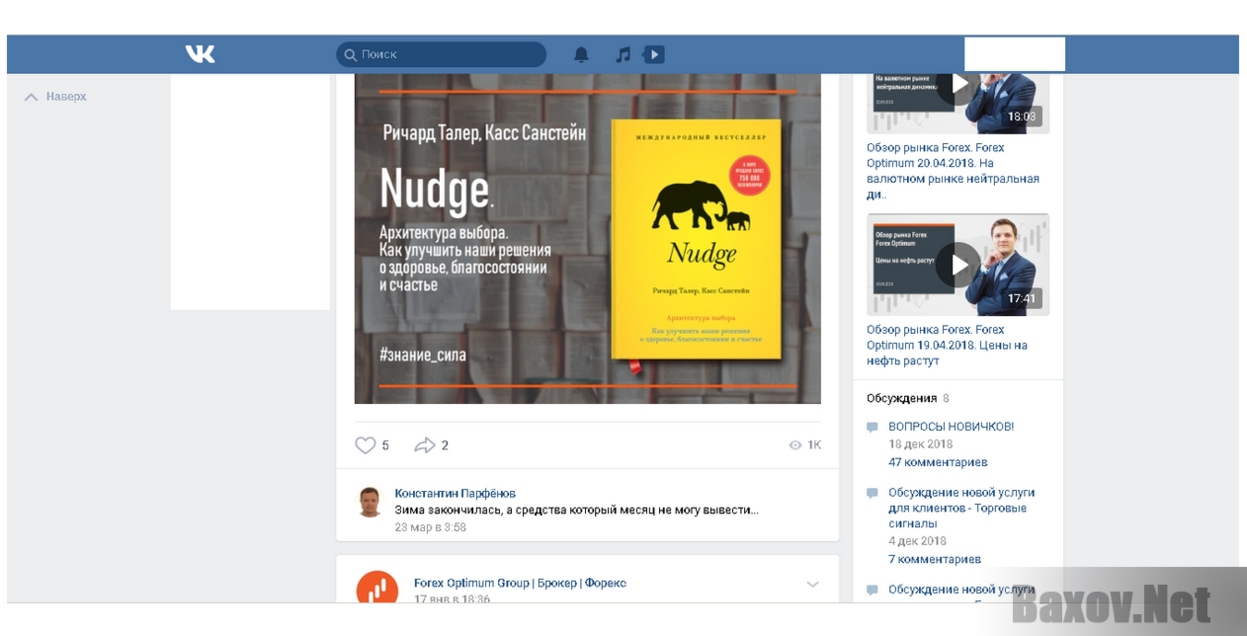
Task: Focus the Поиск search field
Action: 441,55
